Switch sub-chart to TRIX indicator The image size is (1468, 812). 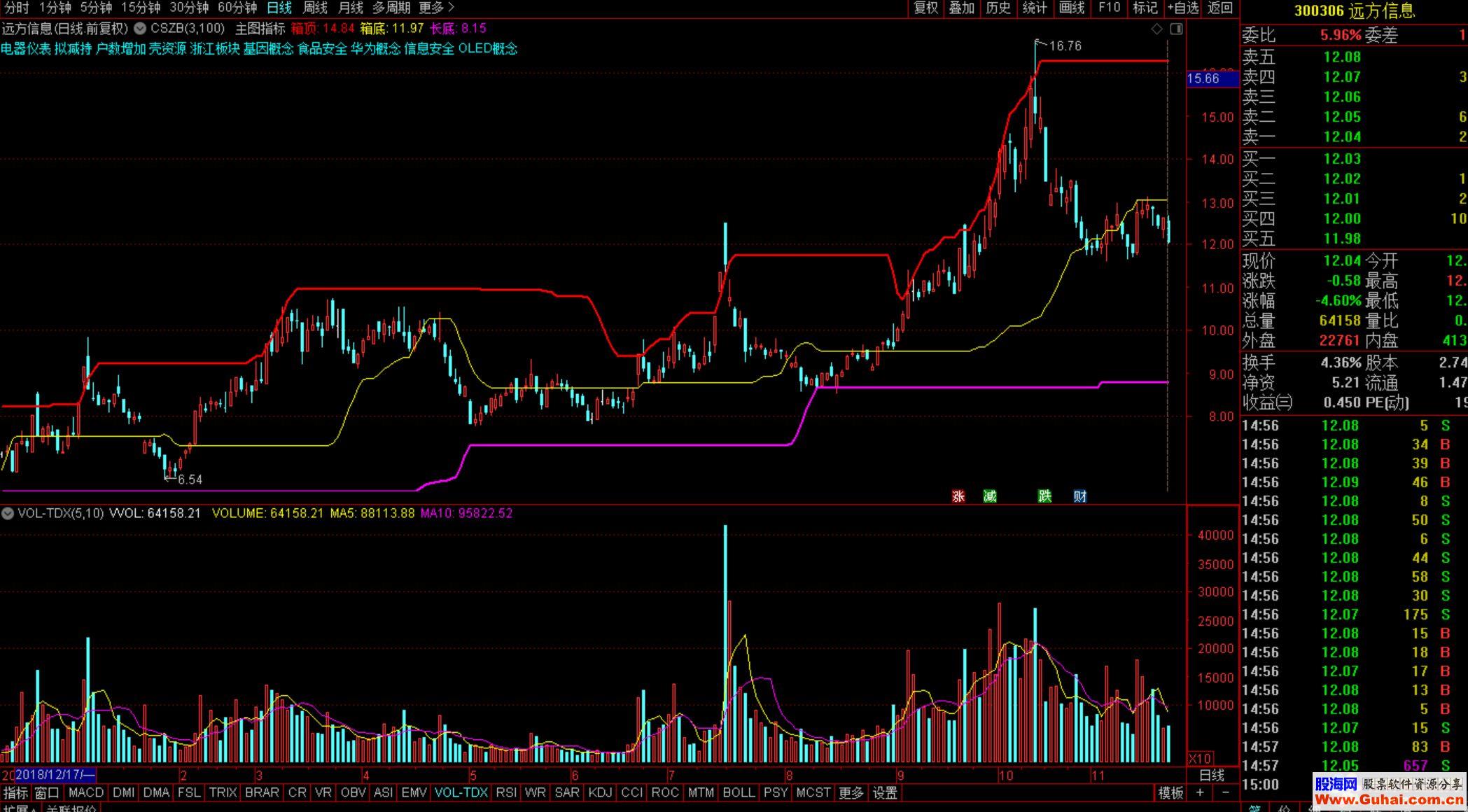tap(223, 792)
